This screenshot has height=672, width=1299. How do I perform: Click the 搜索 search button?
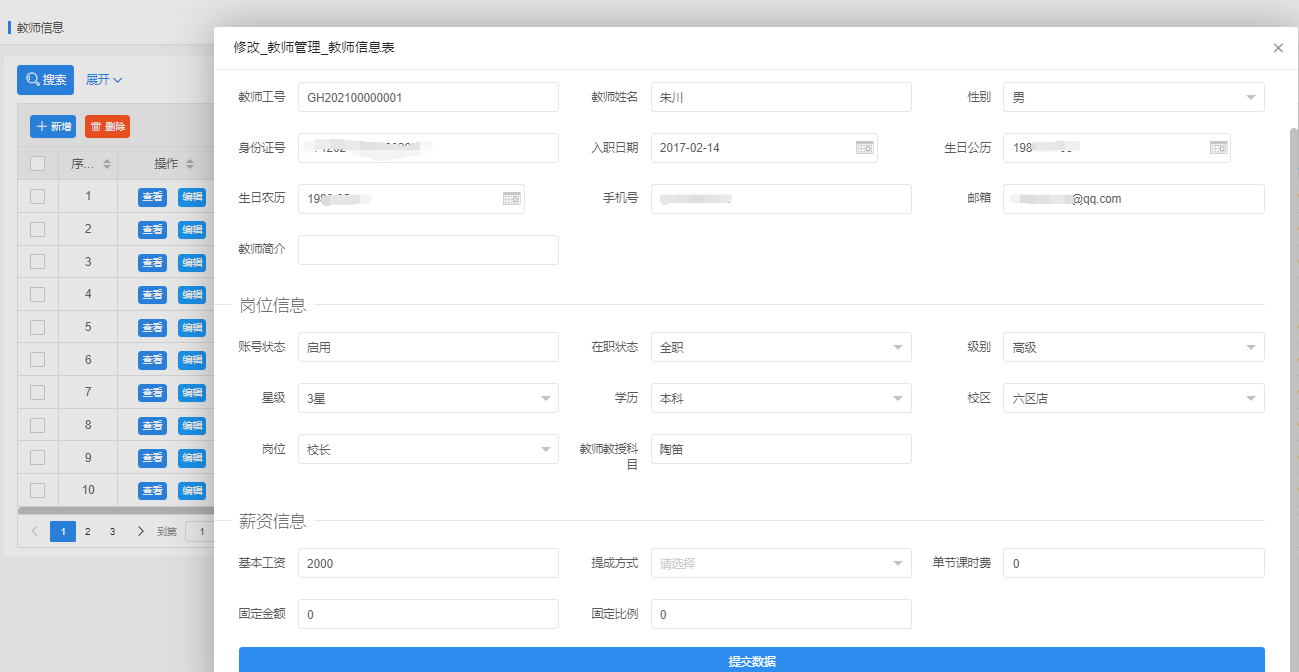click(x=46, y=80)
